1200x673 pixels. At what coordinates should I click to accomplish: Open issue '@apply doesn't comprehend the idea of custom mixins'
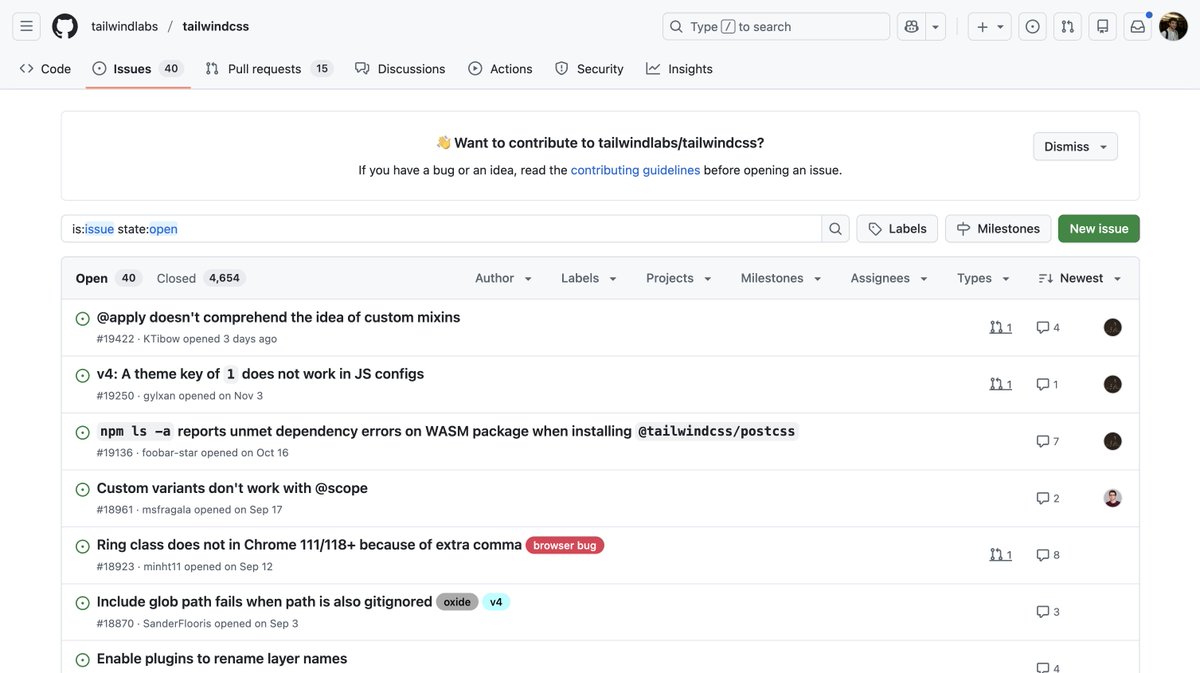[x=278, y=317]
